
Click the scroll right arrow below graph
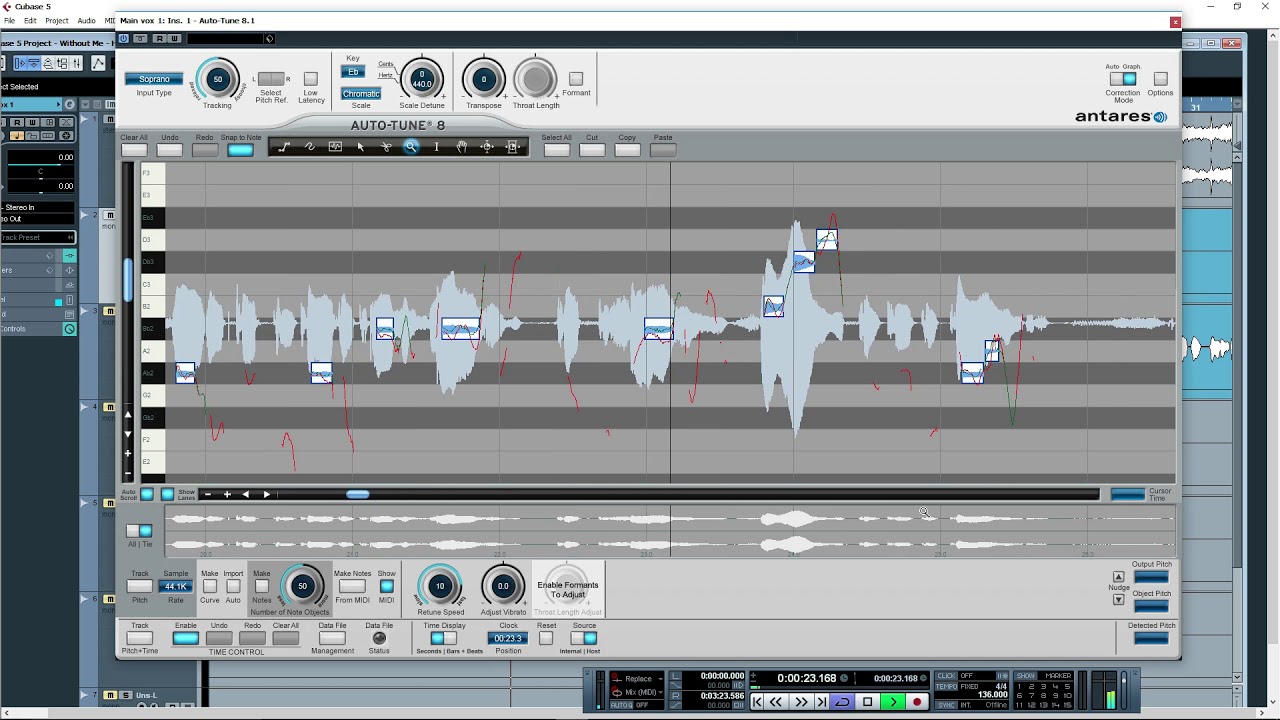(266, 494)
